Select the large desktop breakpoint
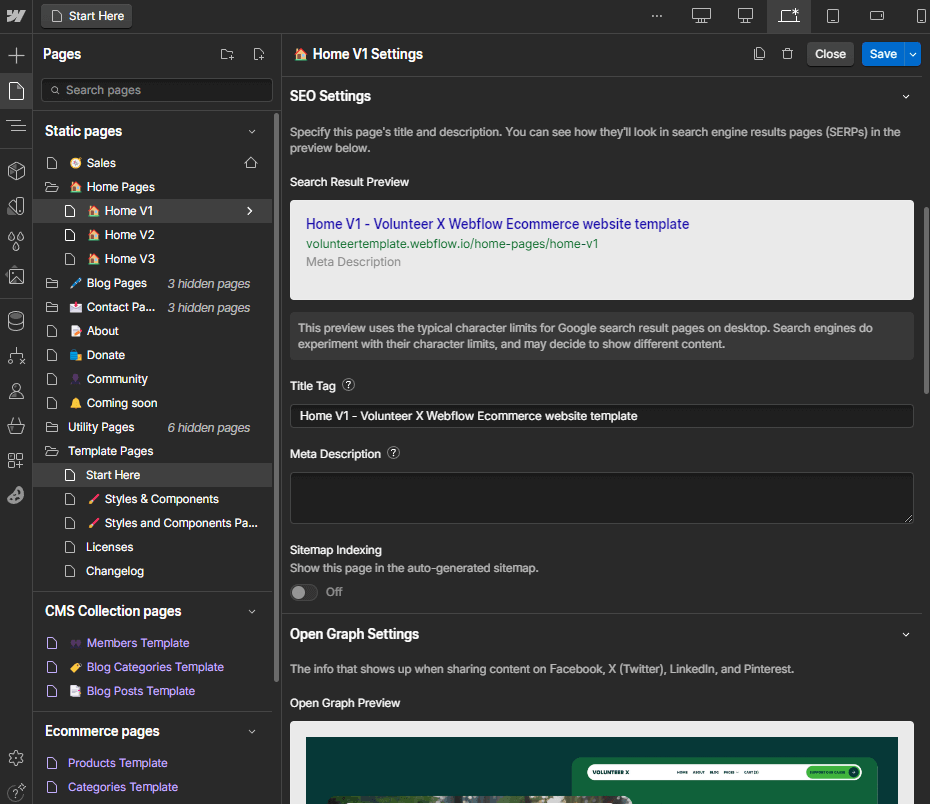Screen dimensions: 930x804 coord(701,15)
